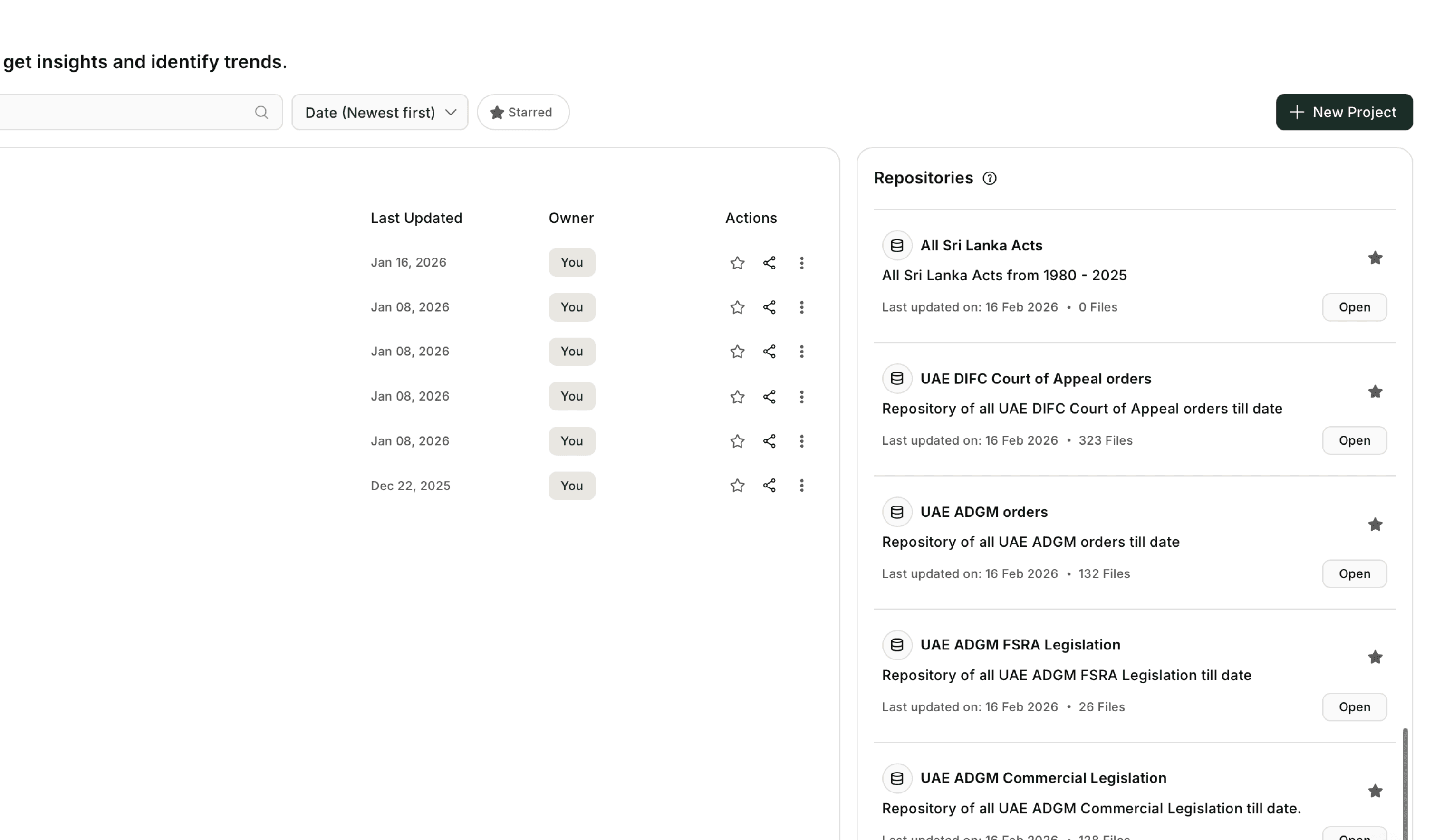This screenshot has width=1434, height=840.
Task: Toggle the Starred filter
Action: tap(522, 112)
